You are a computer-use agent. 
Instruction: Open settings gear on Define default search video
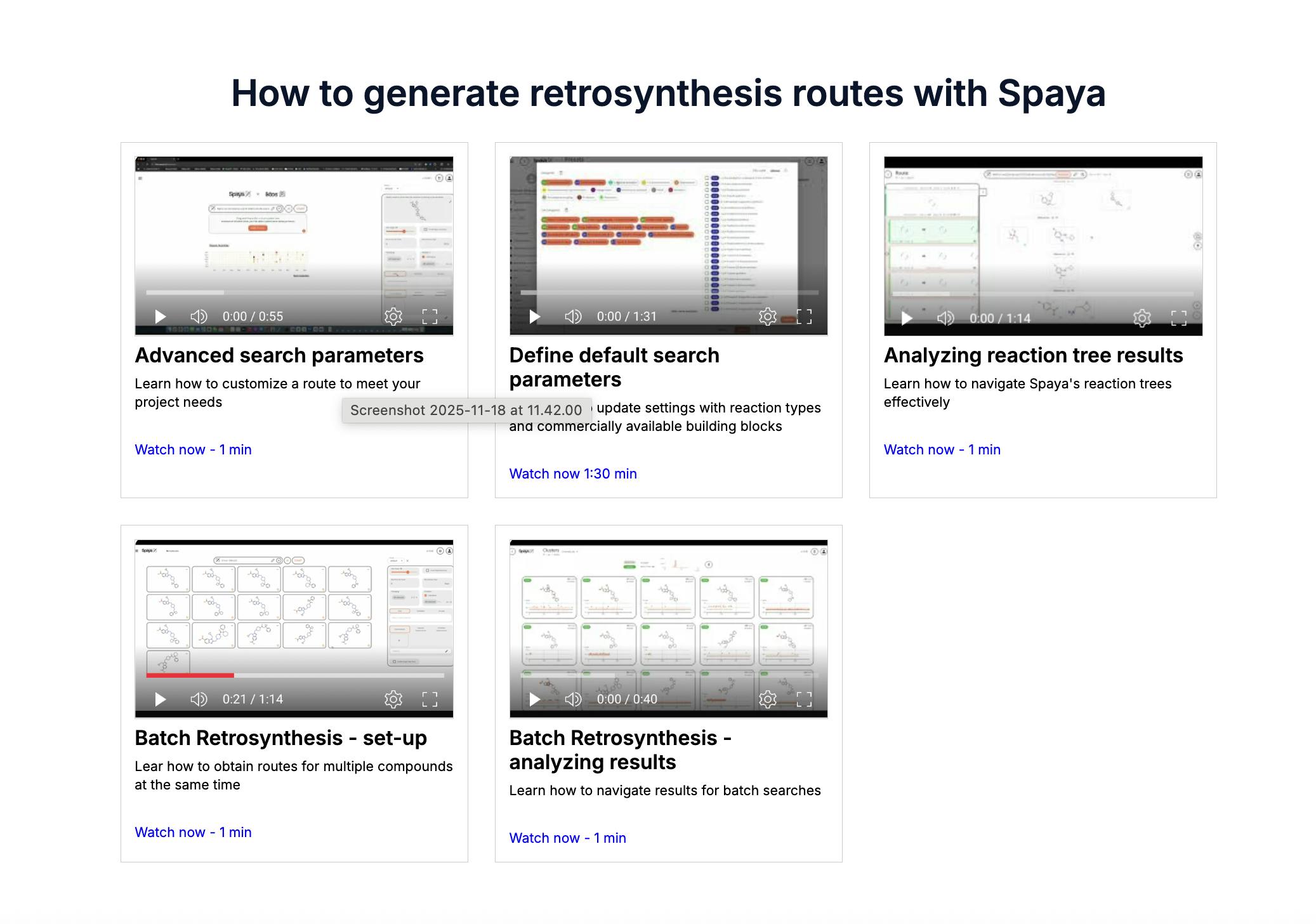[x=768, y=317]
